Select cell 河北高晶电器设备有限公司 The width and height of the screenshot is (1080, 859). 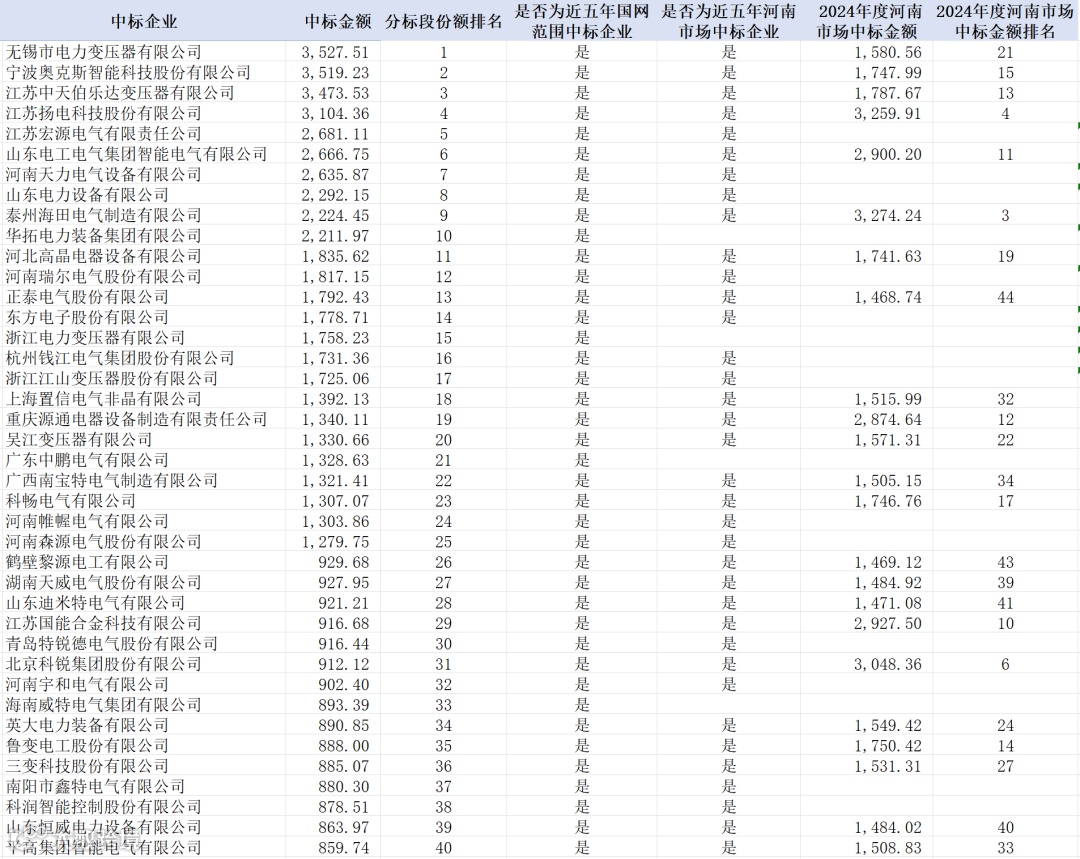click(x=103, y=256)
